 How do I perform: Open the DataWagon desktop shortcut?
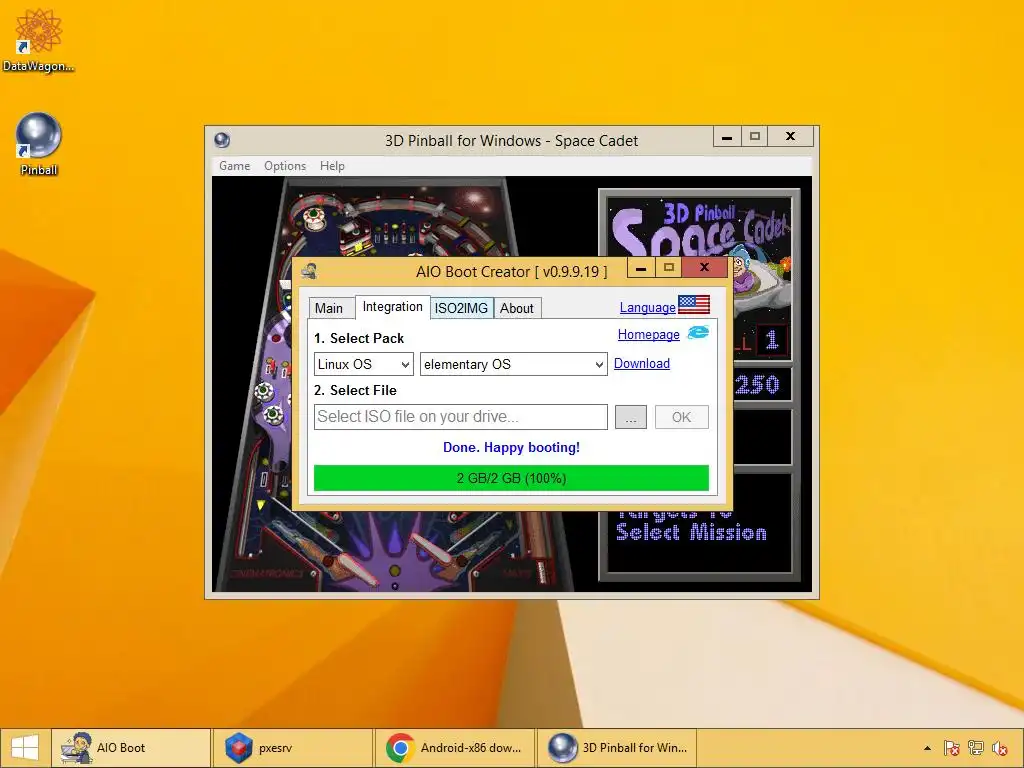pyautogui.click(x=38, y=40)
